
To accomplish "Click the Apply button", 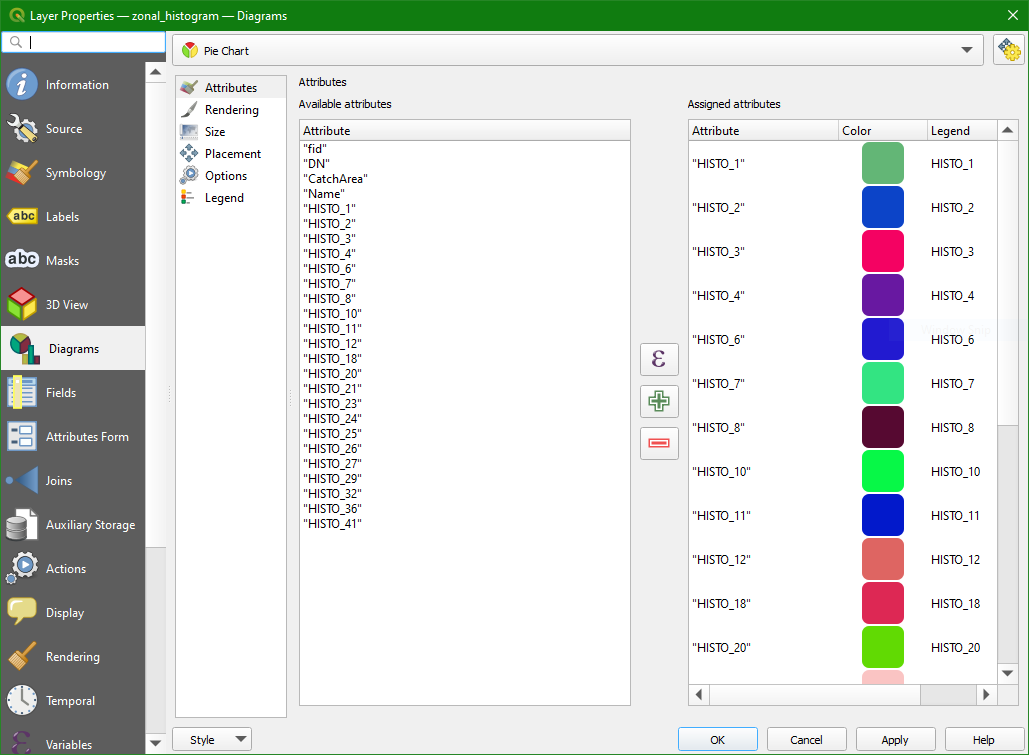I will pyautogui.click(x=895, y=740).
